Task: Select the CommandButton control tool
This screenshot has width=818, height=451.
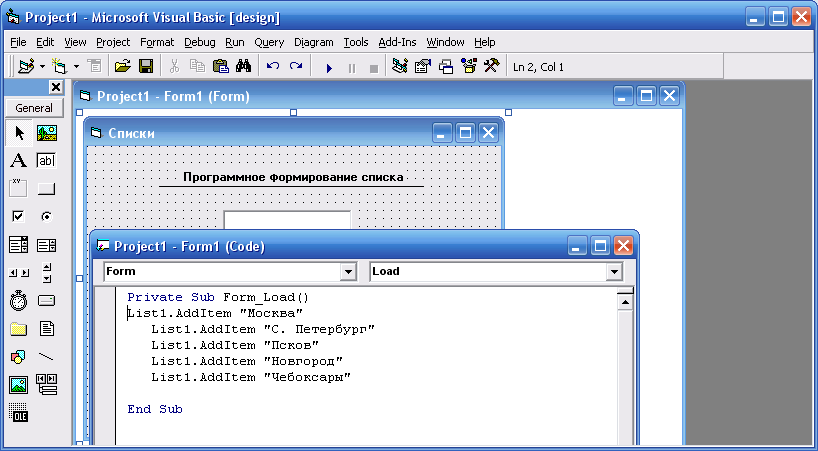Action: 47,189
